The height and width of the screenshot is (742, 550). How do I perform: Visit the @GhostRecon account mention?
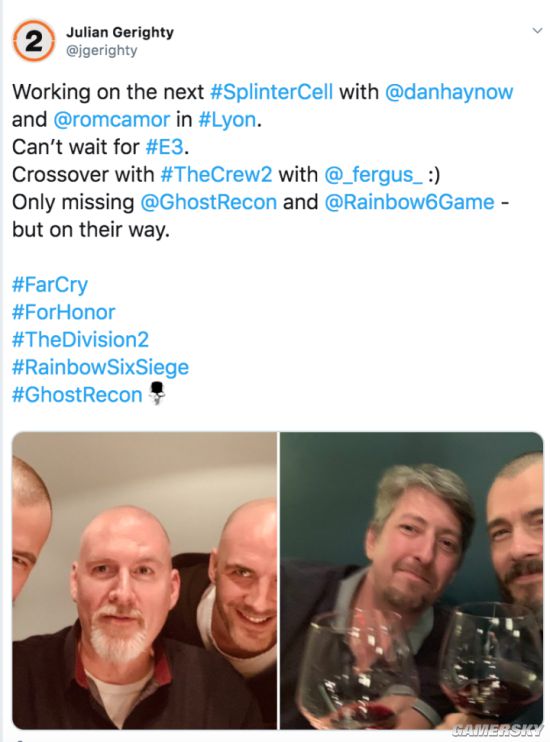pyautogui.click(x=209, y=202)
